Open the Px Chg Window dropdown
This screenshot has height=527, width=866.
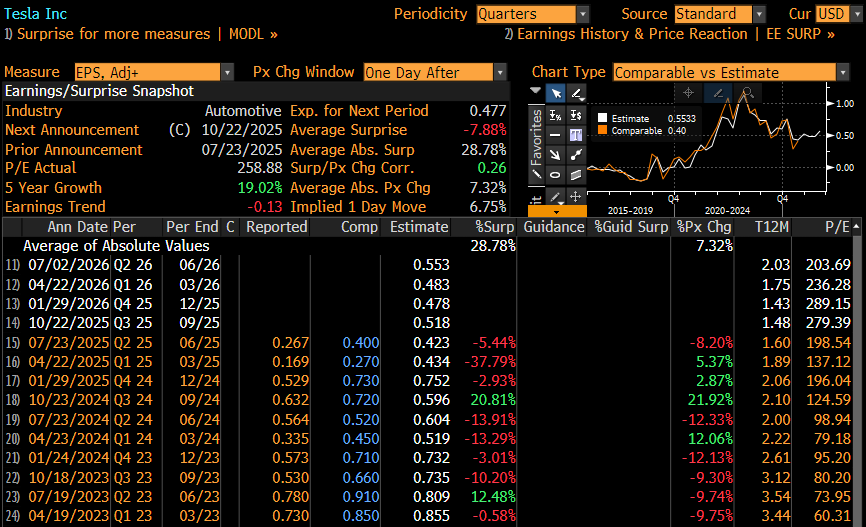[435, 72]
